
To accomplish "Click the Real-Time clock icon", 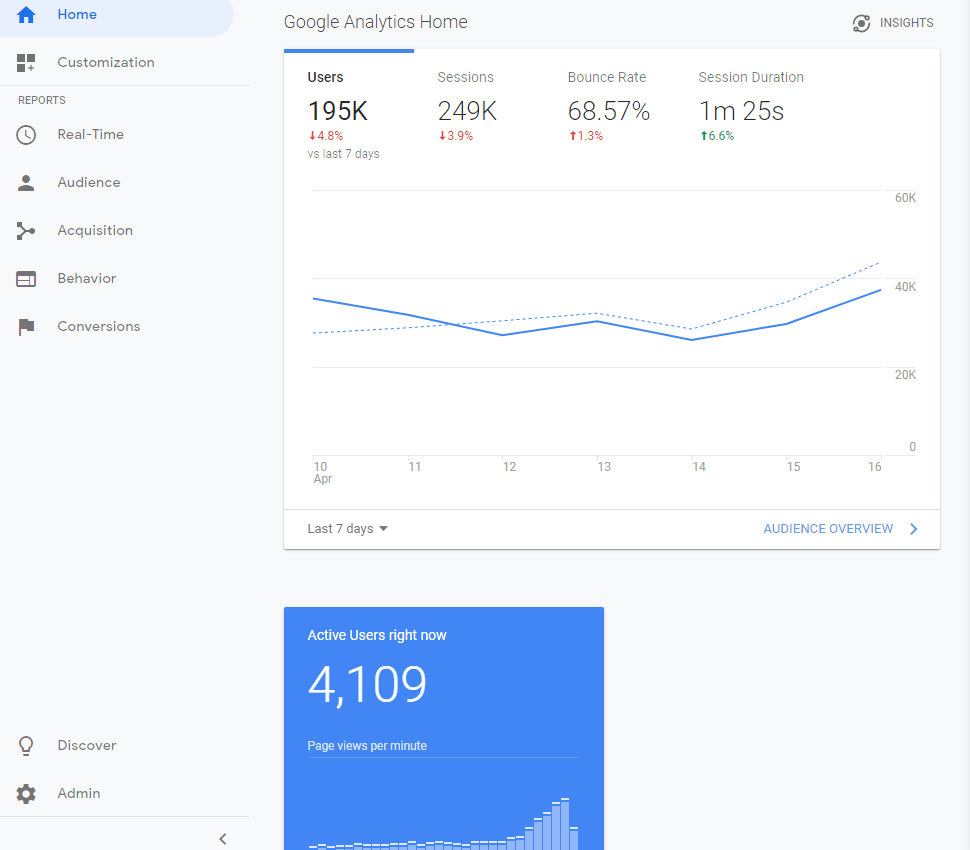I will 26,135.
